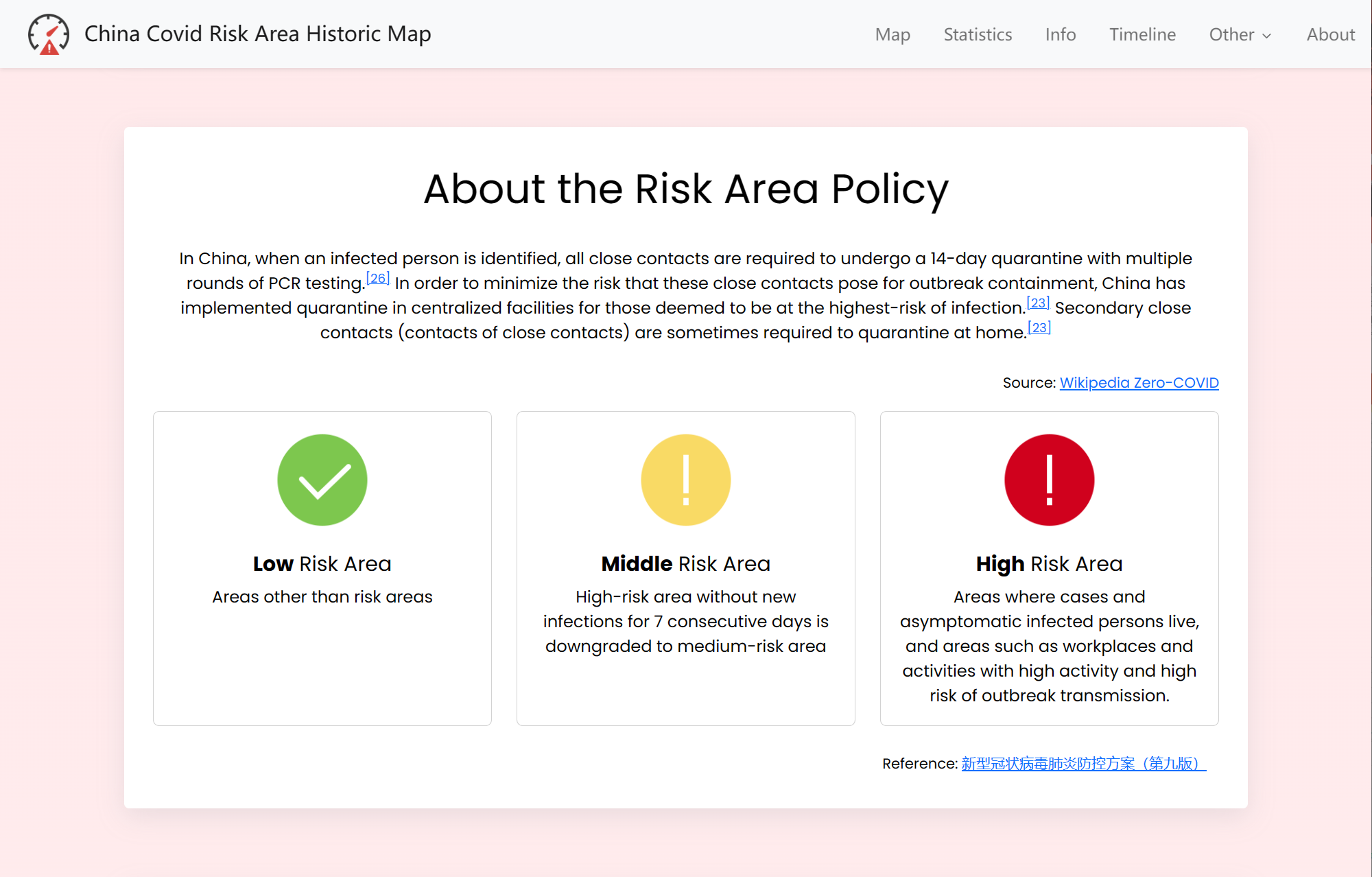Go to the Statistics page
Image resolution: width=1372 pixels, height=877 pixels.
pos(978,34)
